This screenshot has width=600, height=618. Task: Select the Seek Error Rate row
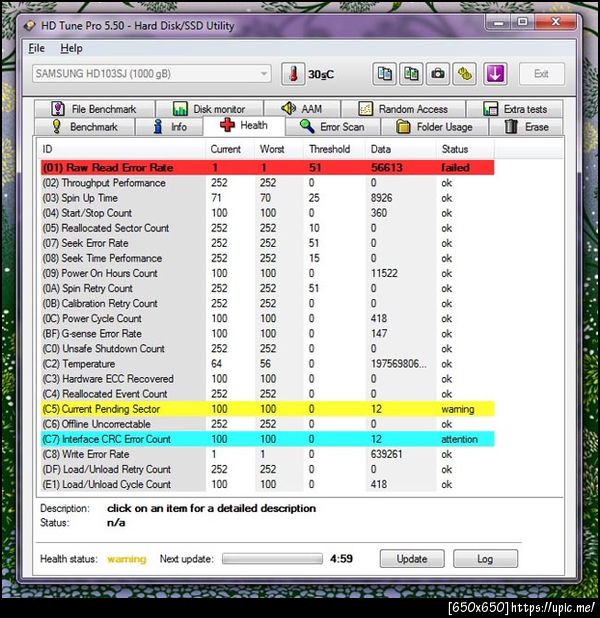coord(267,243)
